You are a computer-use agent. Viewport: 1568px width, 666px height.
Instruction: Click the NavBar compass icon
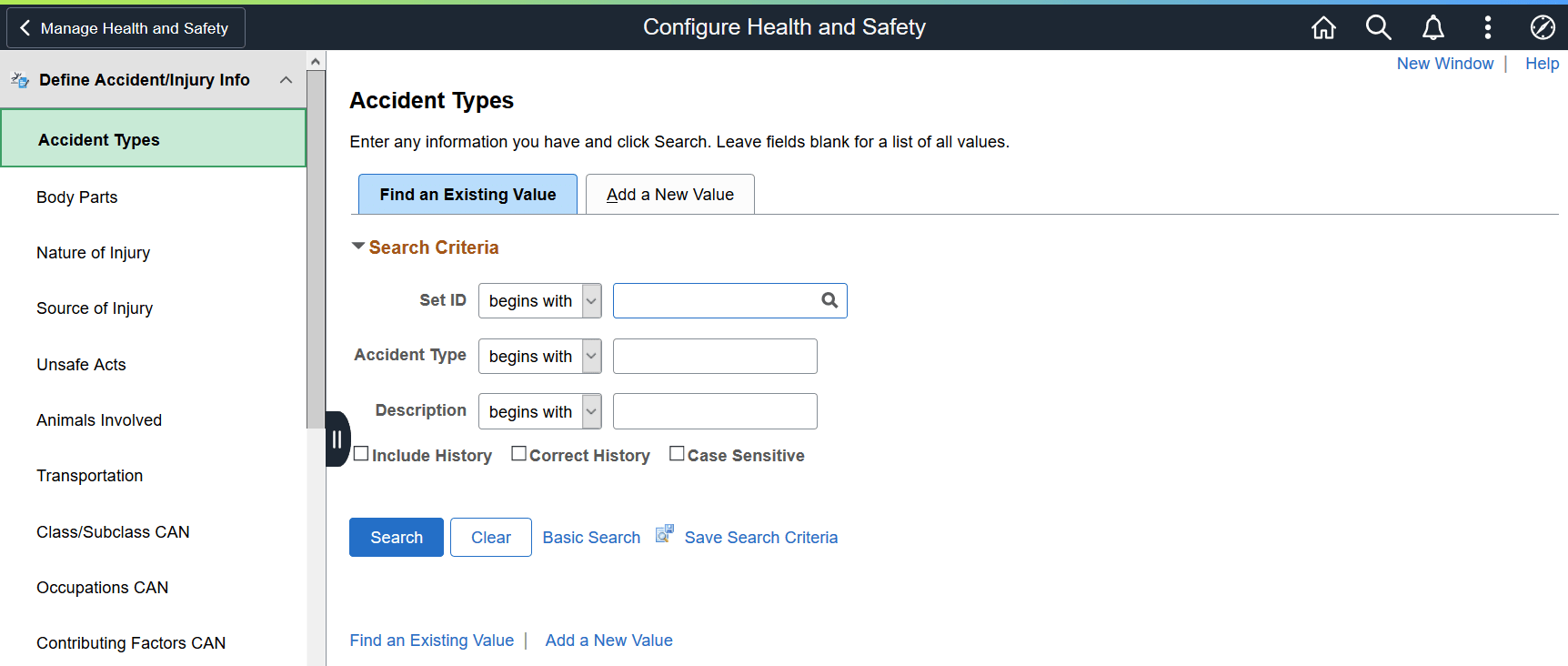pos(1543,28)
